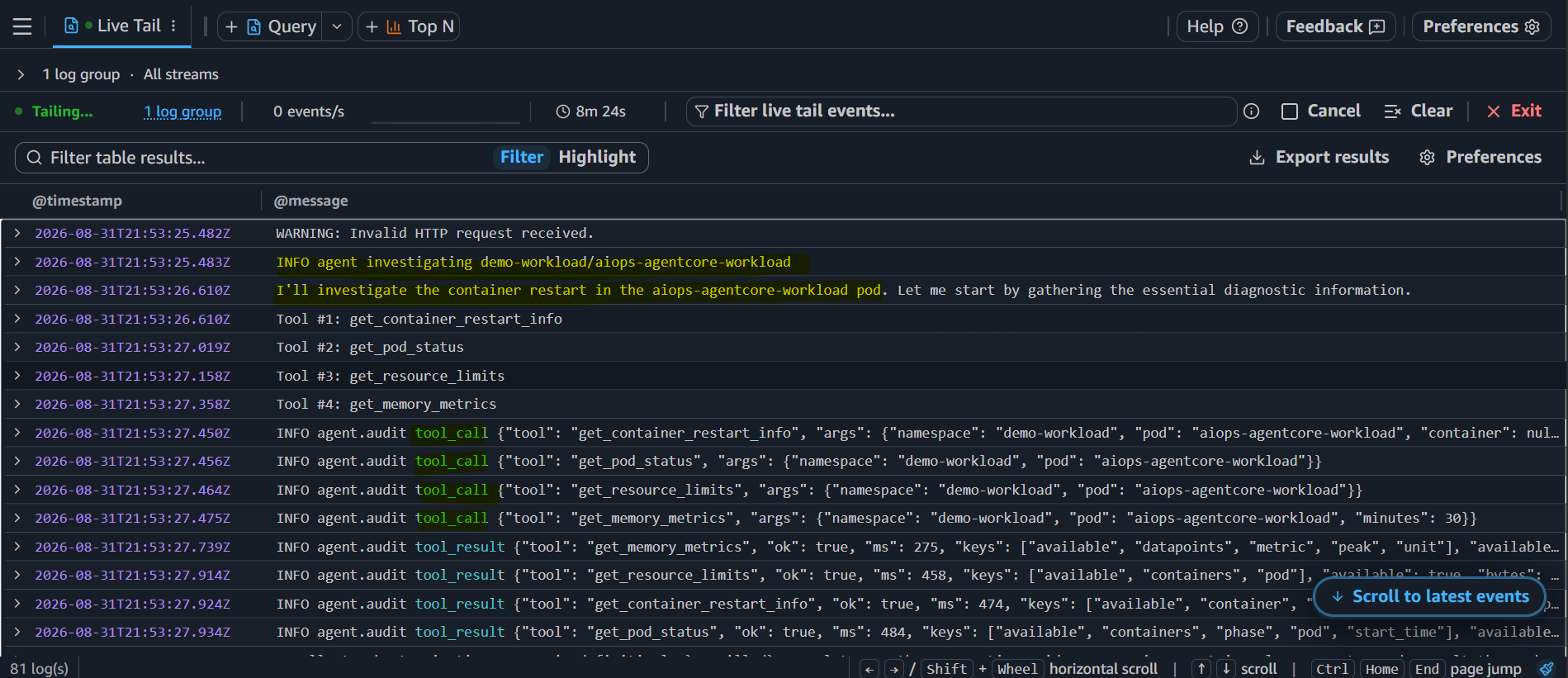Viewport: 1568px width, 678px height.
Task: Open Live Tail tab options kebab menu
Action: (x=173, y=26)
